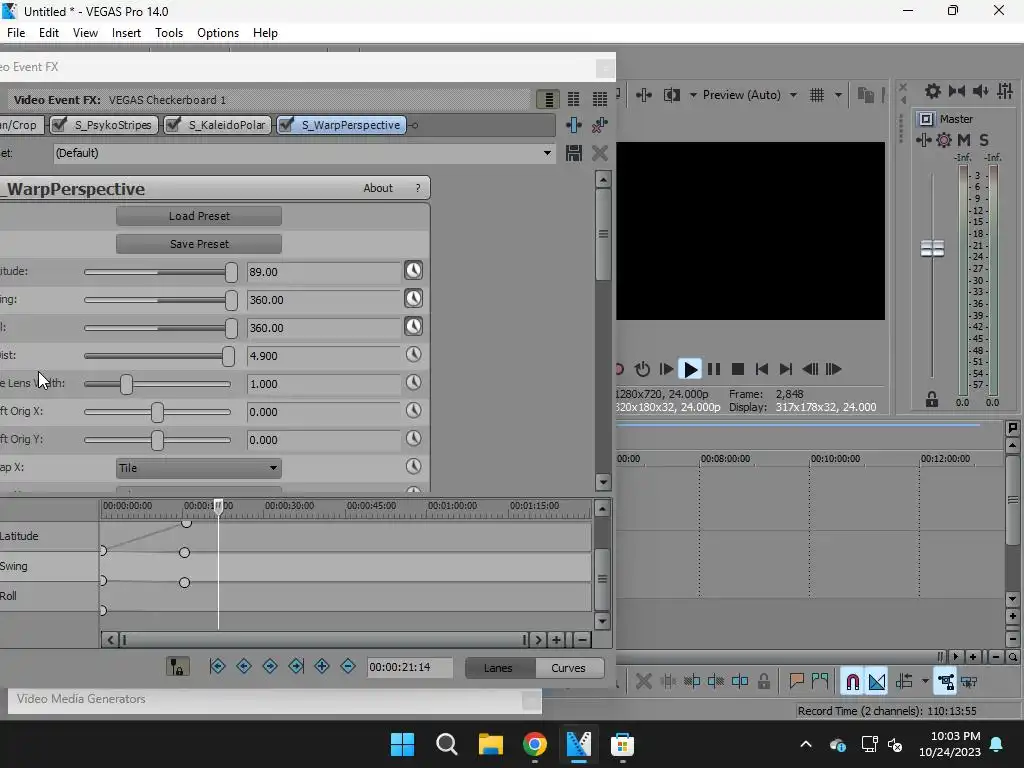
Task: Click the Master volume fader
Action: [932, 248]
